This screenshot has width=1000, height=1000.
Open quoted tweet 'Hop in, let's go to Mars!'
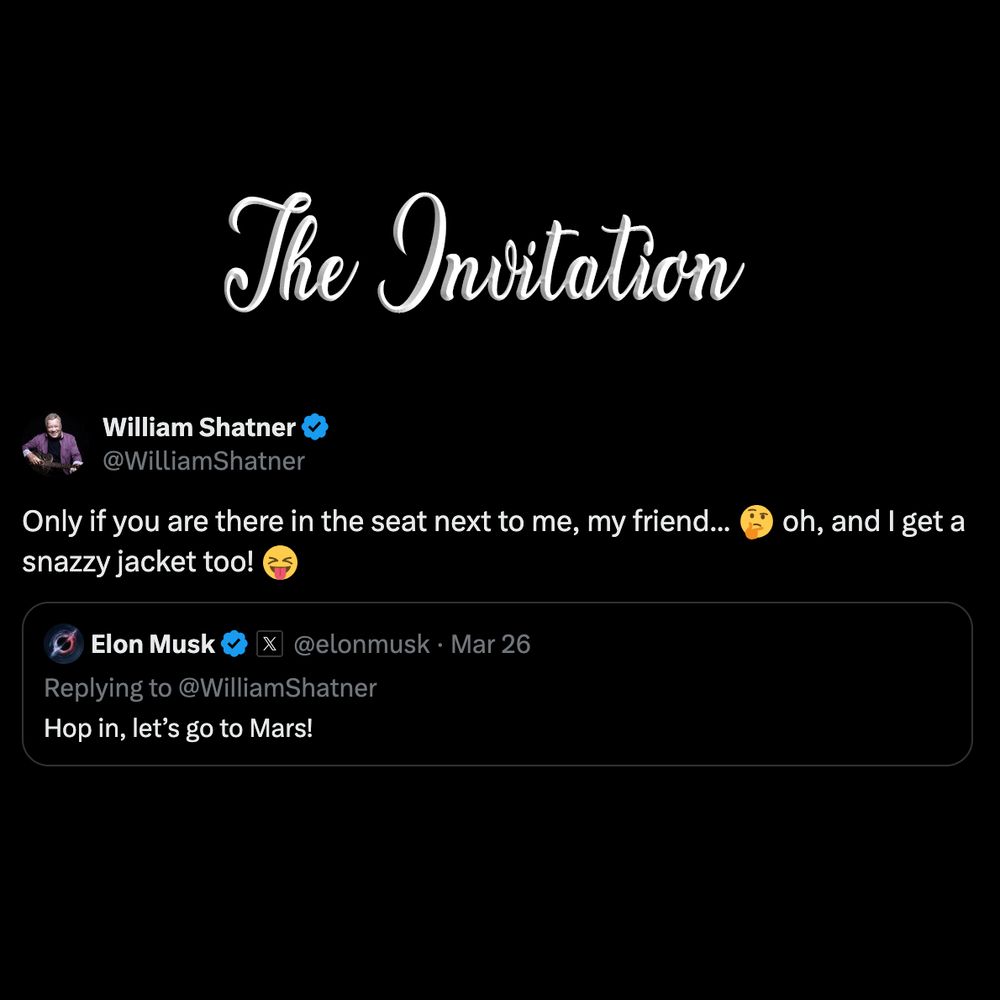(x=179, y=728)
